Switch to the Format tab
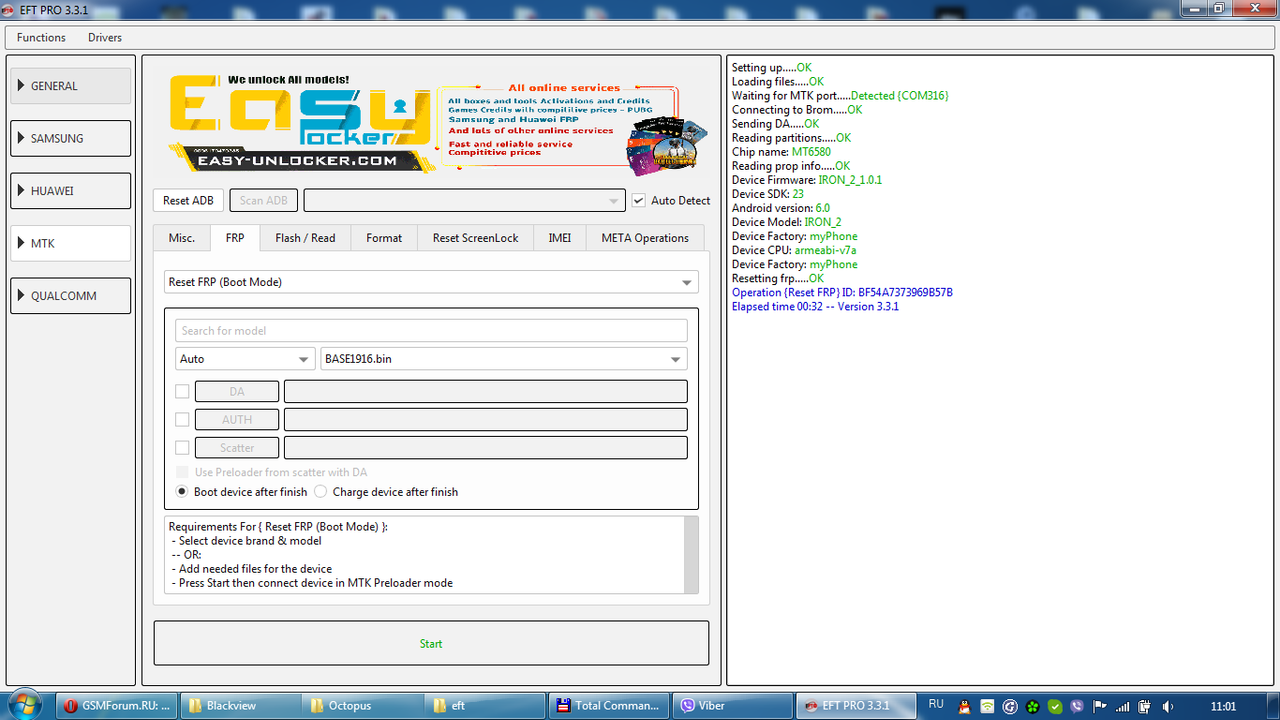The width and height of the screenshot is (1280, 720). 384,238
